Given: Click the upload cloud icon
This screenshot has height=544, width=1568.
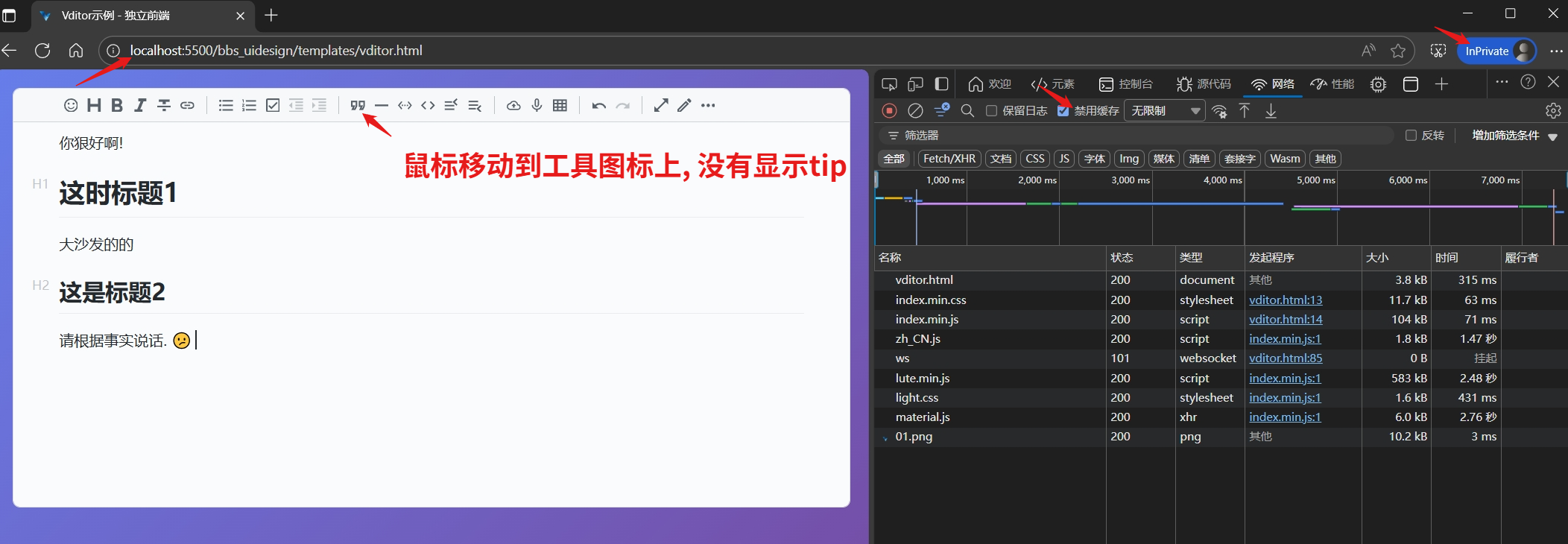Looking at the screenshot, I should pyautogui.click(x=513, y=106).
